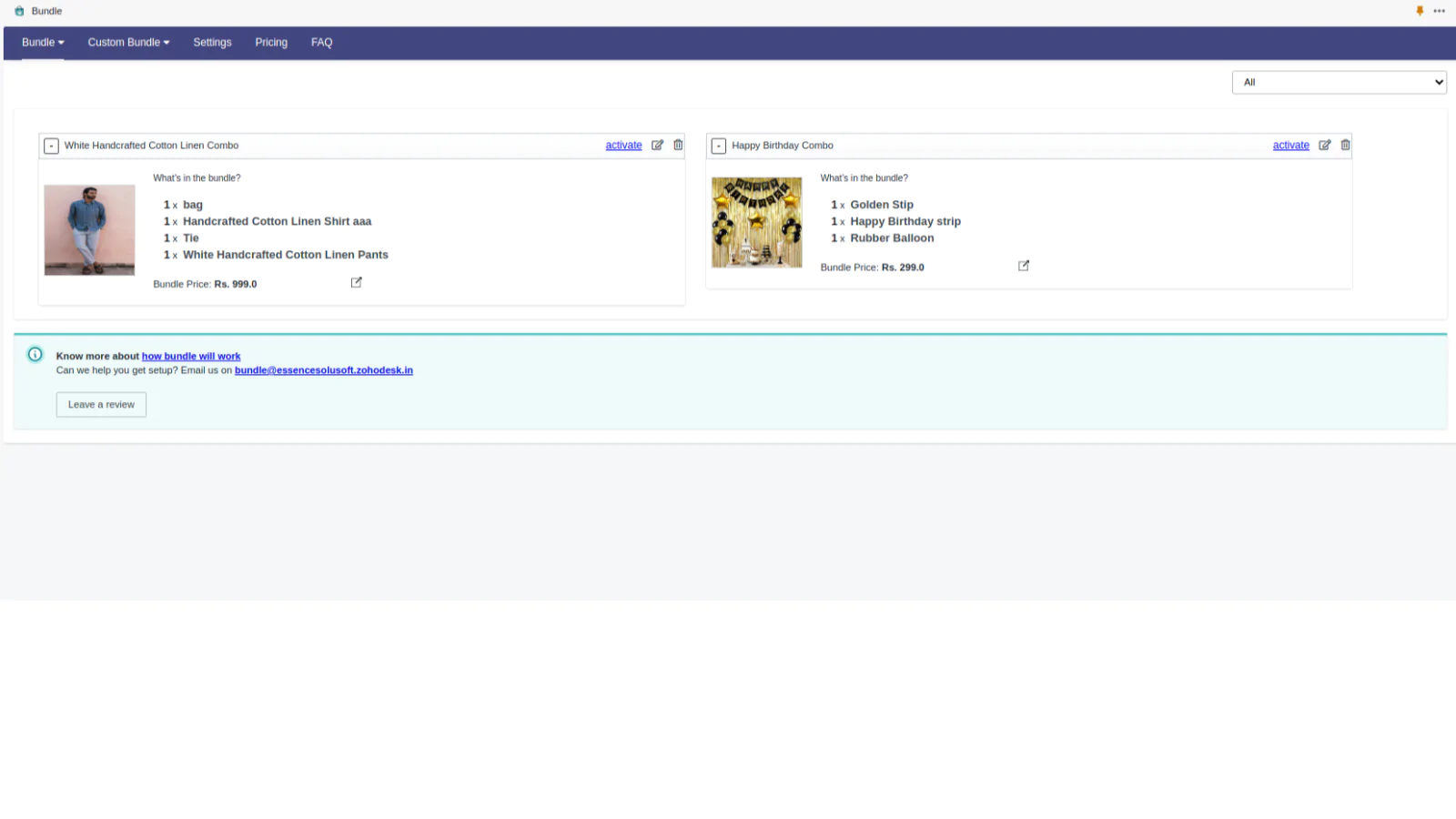Click the White Handcrafted Cotton Linen Pants item
This screenshot has width=1456, height=819.
point(286,255)
